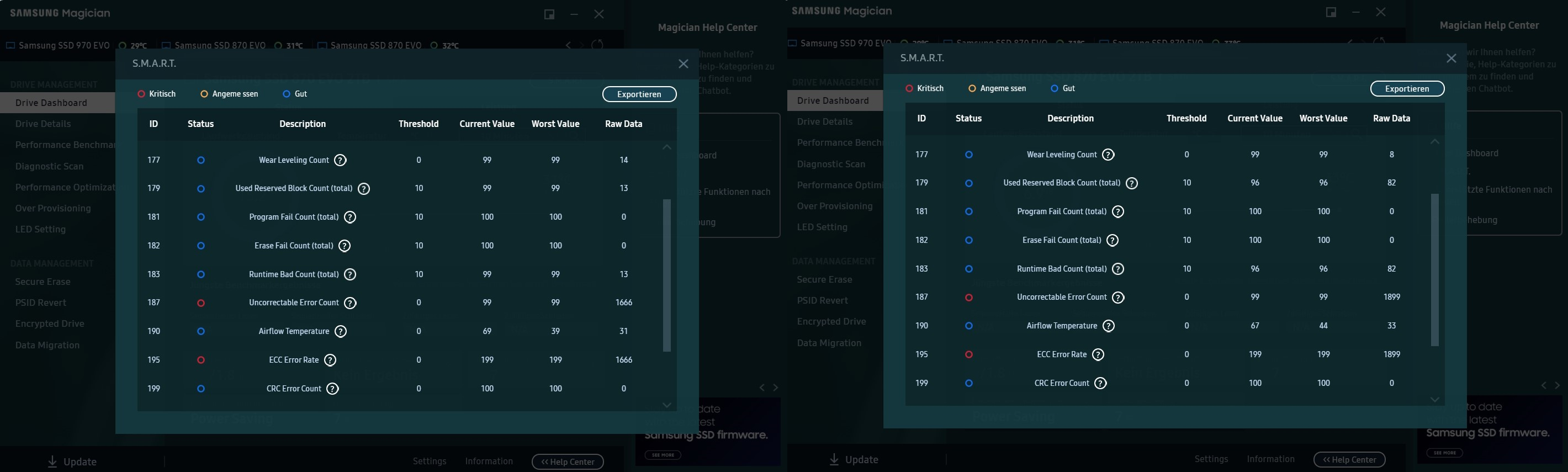The width and height of the screenshot is (1568, 472).
Task: Open help for CRC Error Count, right window
Action: pyautogui.click(x=1100, y=383)
